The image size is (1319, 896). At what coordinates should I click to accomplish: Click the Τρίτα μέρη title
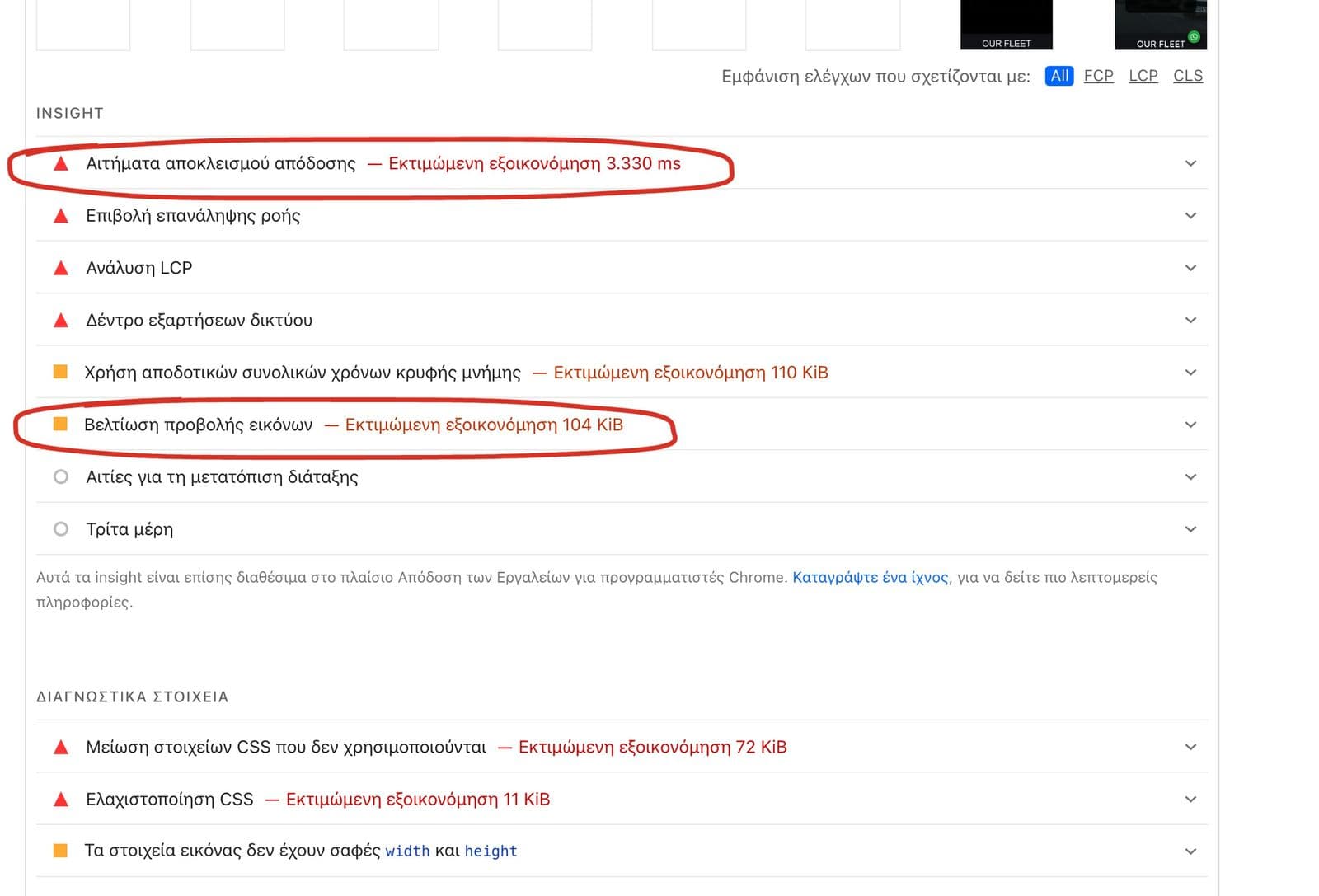pyautogui.click(x=129, y=529)
